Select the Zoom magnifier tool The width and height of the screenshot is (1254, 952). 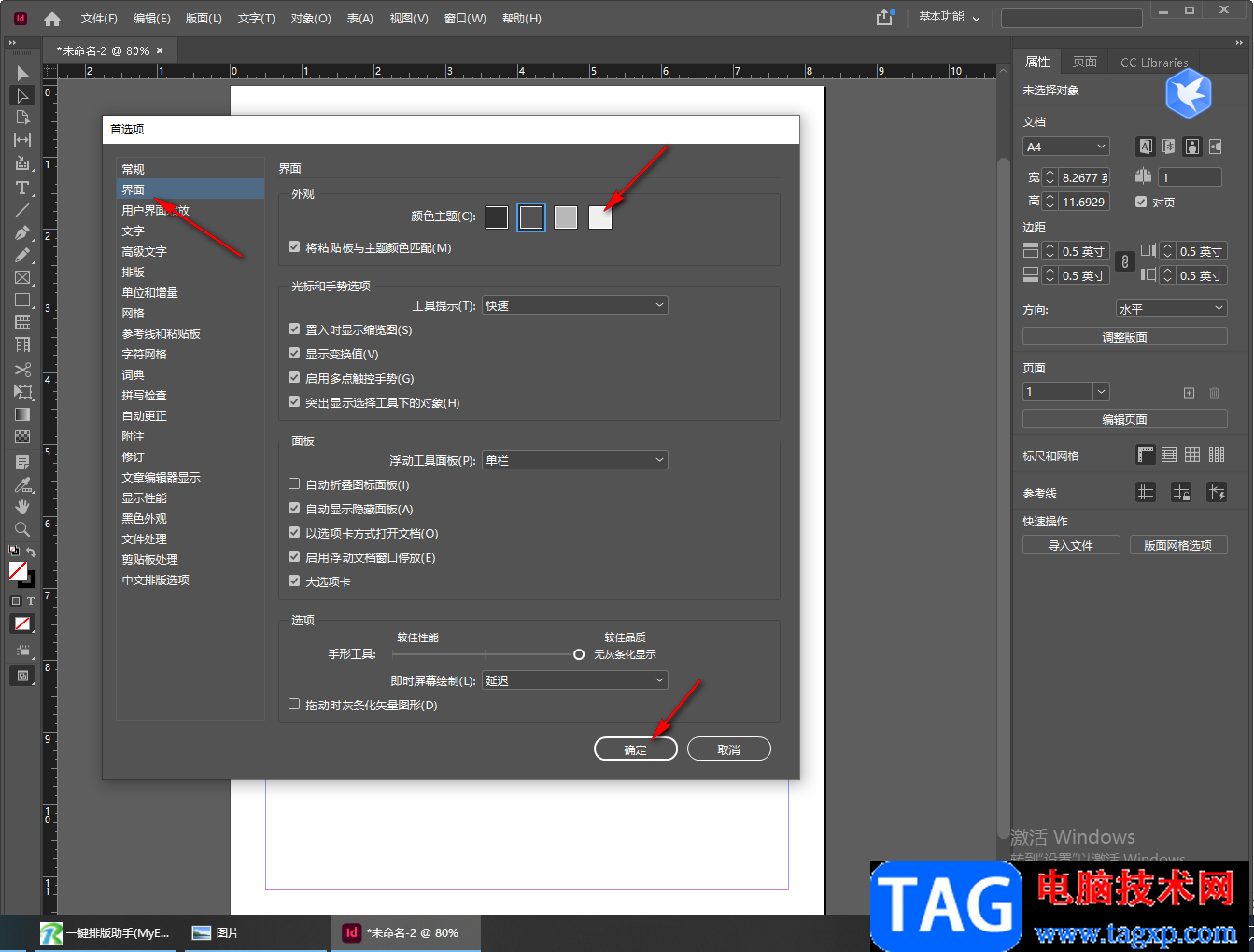(22, 529)
